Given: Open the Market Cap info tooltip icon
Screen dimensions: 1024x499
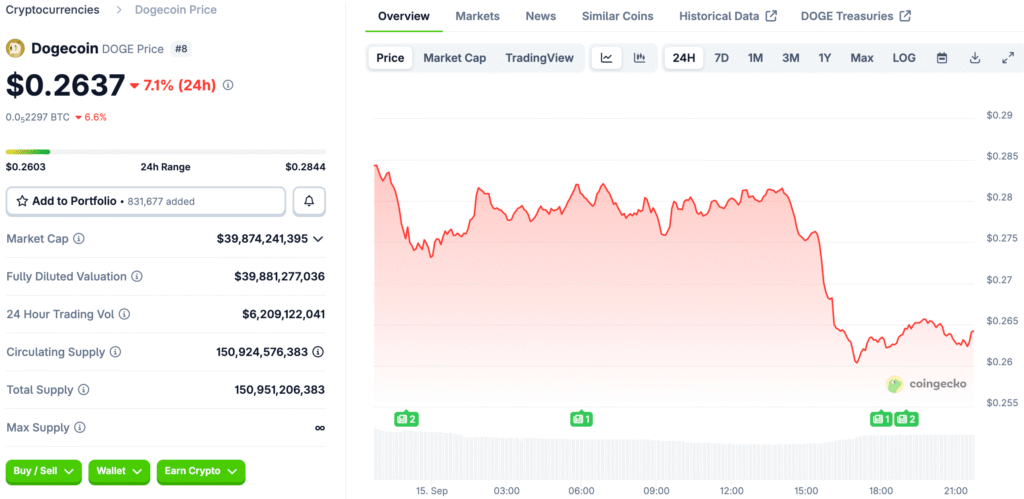Looking at the screenshot, I should pyautogui.click(x=78, y=239).
